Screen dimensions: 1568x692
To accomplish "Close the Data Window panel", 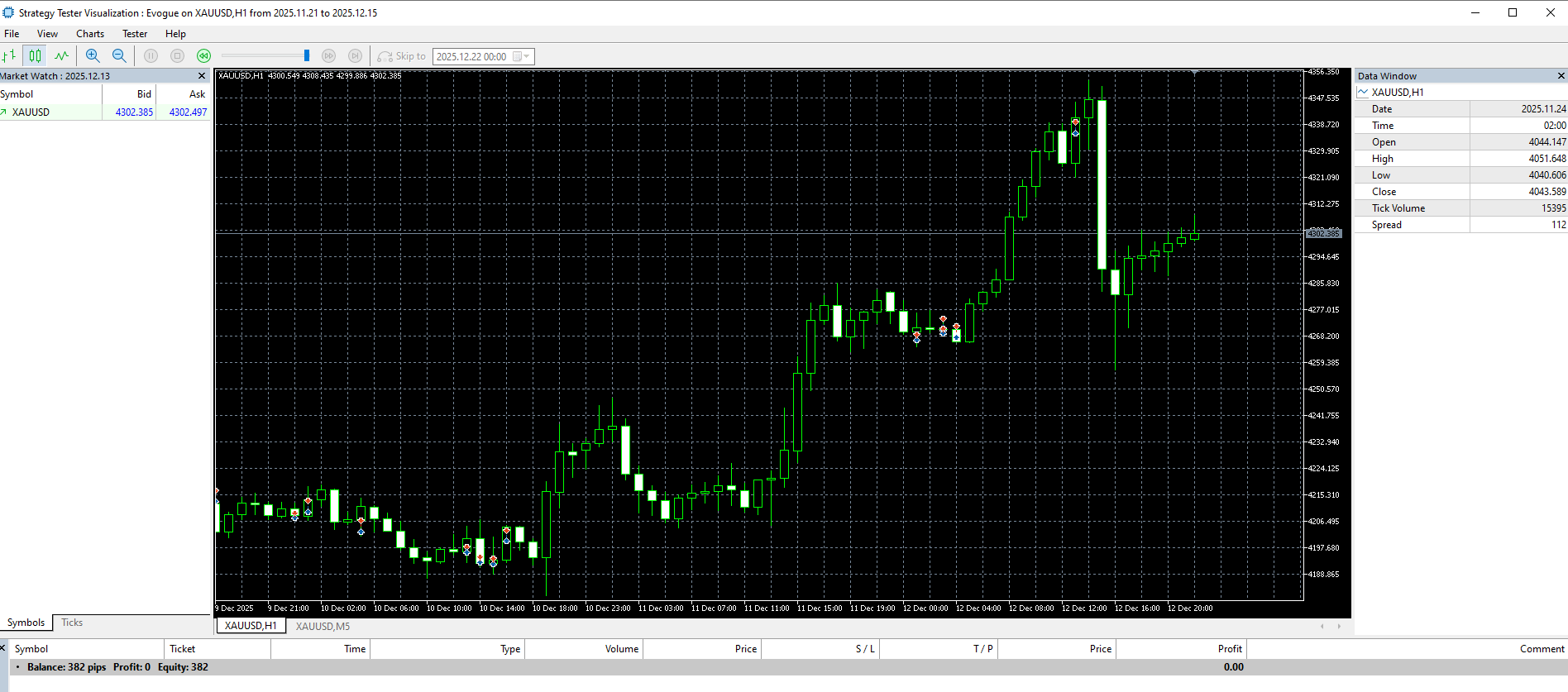I will pyautogui.click(x=1561, y=76).
